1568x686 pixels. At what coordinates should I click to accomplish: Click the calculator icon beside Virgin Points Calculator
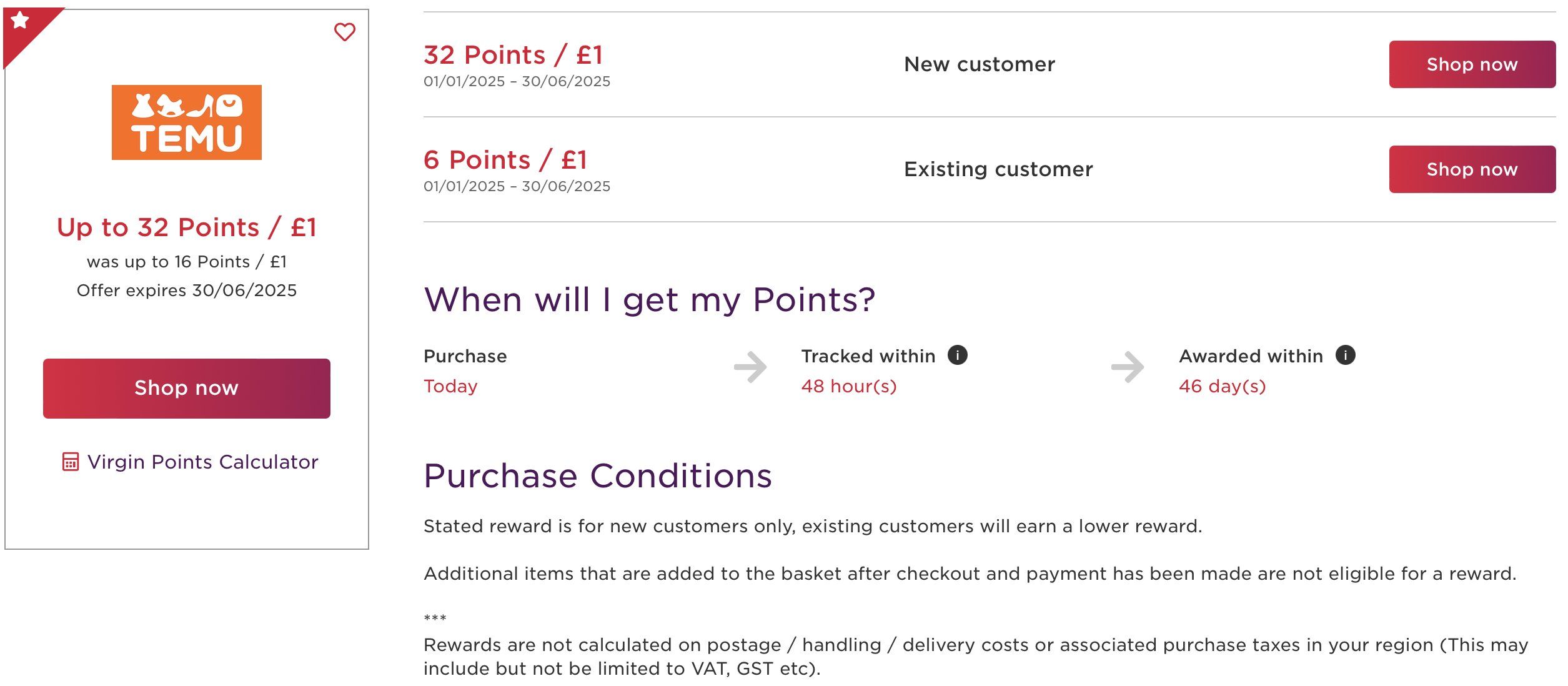(71, 462)
